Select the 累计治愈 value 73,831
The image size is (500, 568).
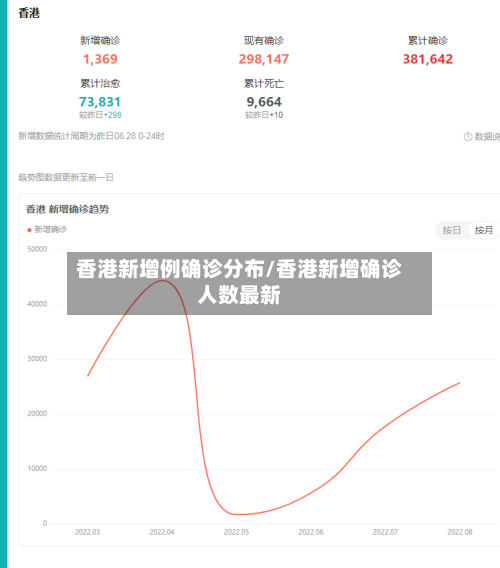(x=100, y=102)
